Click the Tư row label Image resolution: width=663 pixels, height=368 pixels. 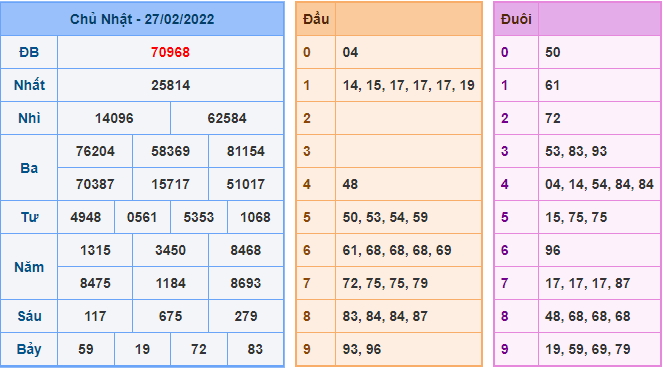coord(29,217)
